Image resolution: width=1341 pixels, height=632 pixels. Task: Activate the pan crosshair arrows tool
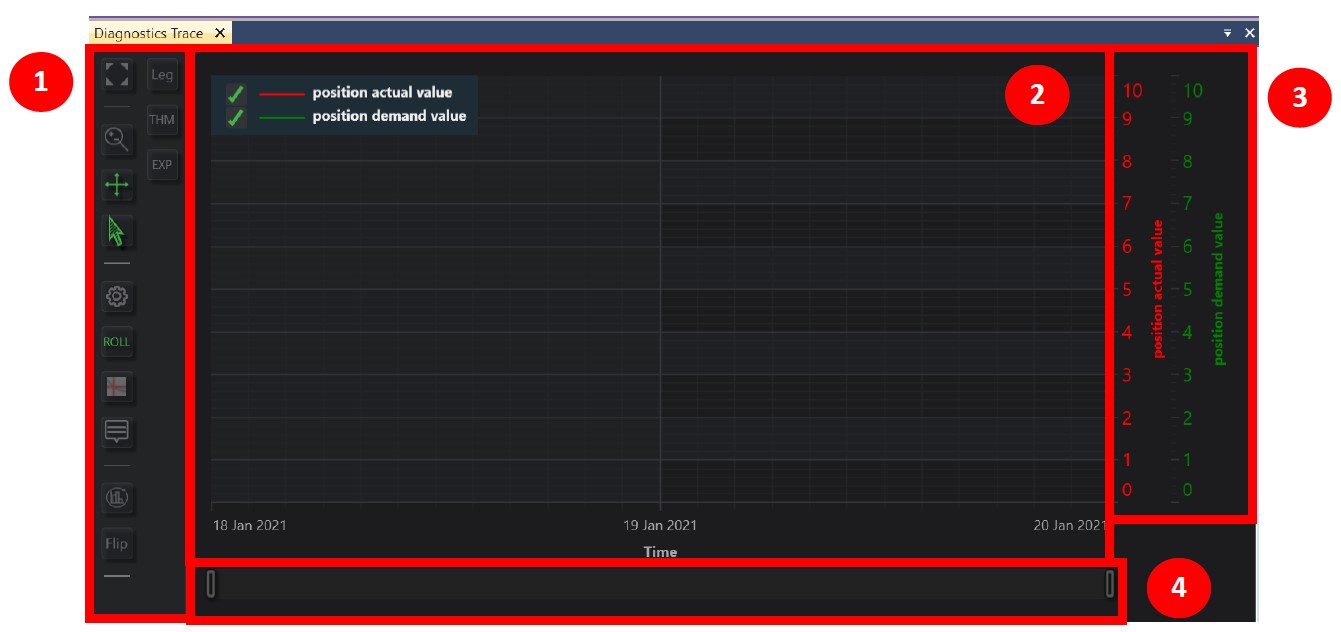[x=117, y=185]
